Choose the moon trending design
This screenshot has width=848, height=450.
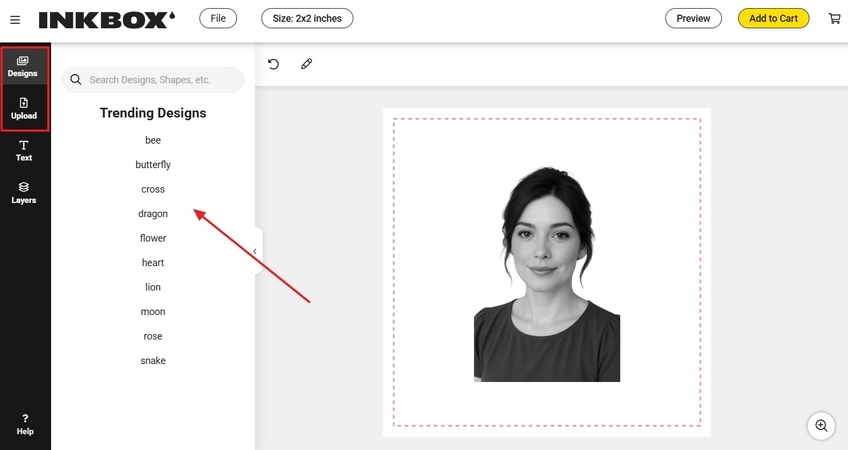[153, 312]
